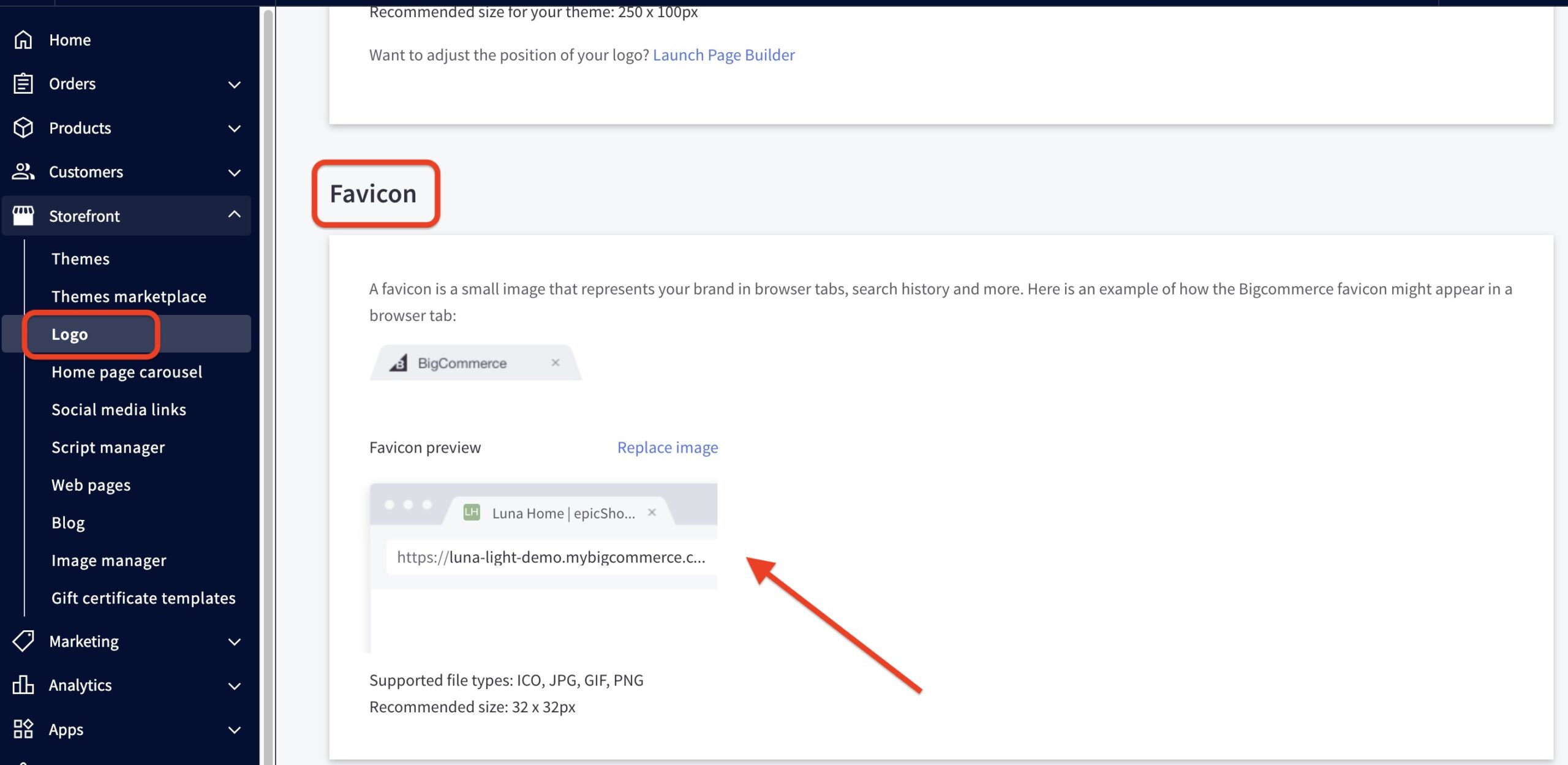Select the Script manager menu item

108,448
